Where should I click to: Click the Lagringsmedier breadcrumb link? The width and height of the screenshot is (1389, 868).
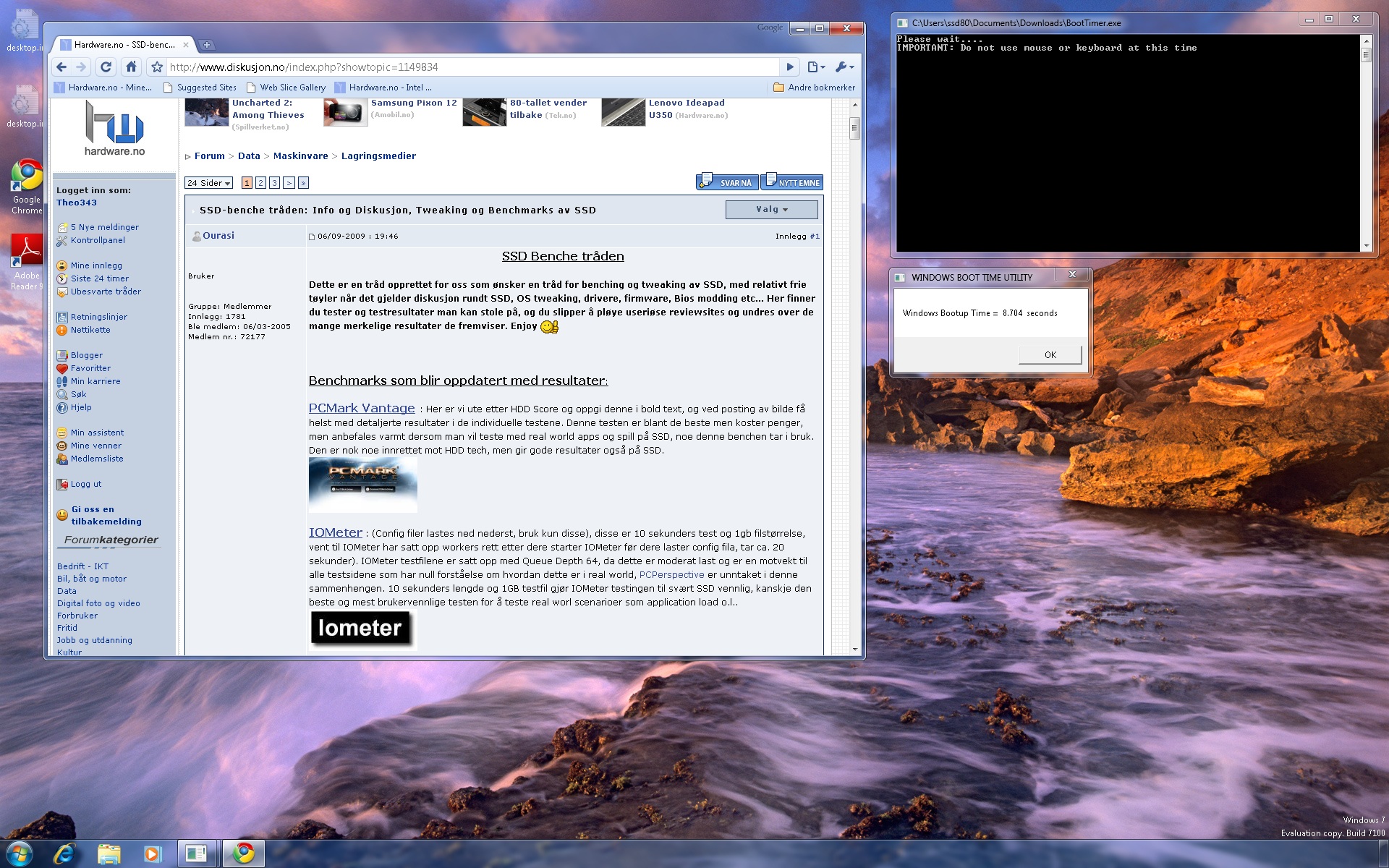click(x=378, y=156)
